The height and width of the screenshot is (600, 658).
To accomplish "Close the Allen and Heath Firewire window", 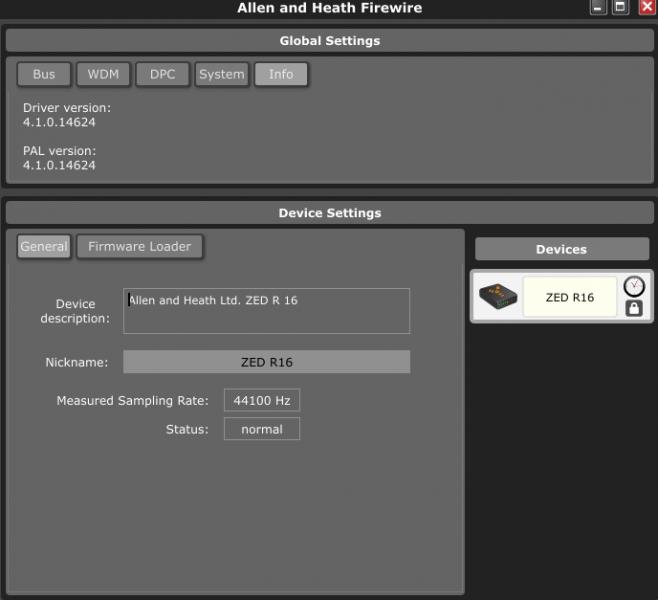I will pyautogui.click(x=647, y=7).
